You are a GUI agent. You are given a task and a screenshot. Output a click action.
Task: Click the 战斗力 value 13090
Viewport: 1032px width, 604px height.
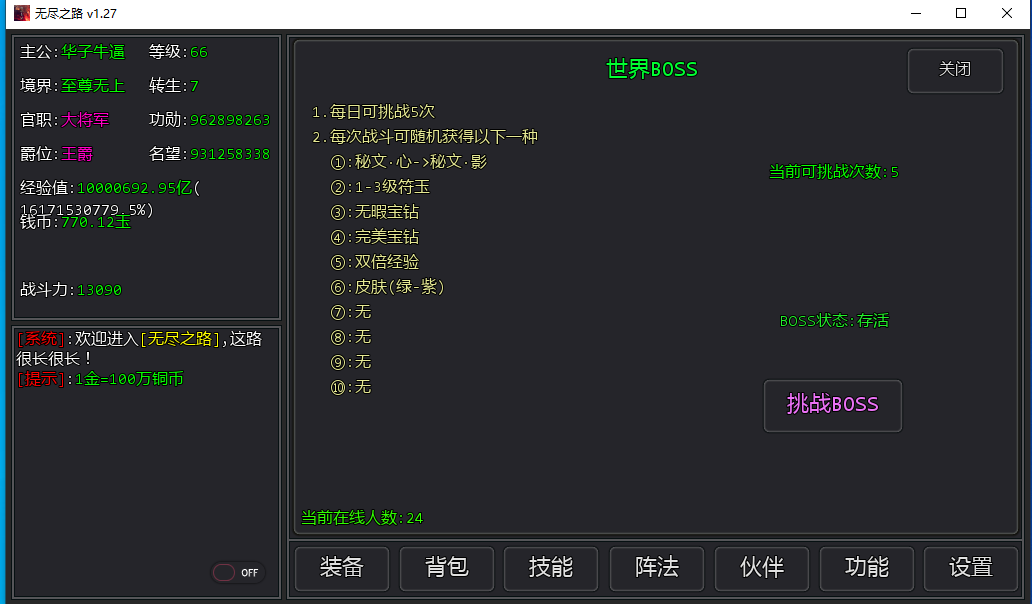[x=99, y=290]
